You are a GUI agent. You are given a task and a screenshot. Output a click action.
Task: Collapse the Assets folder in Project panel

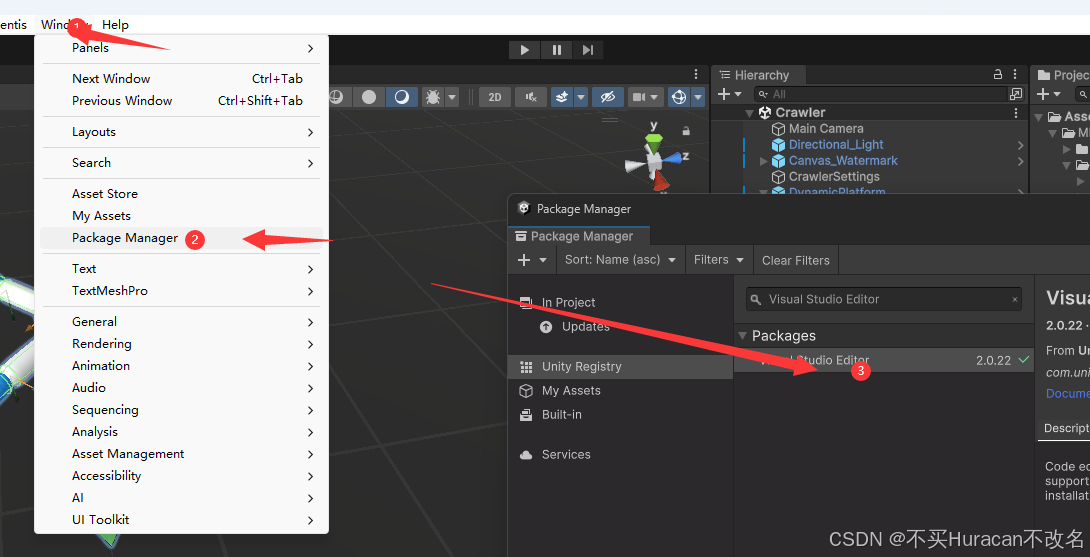(1039, 117)
